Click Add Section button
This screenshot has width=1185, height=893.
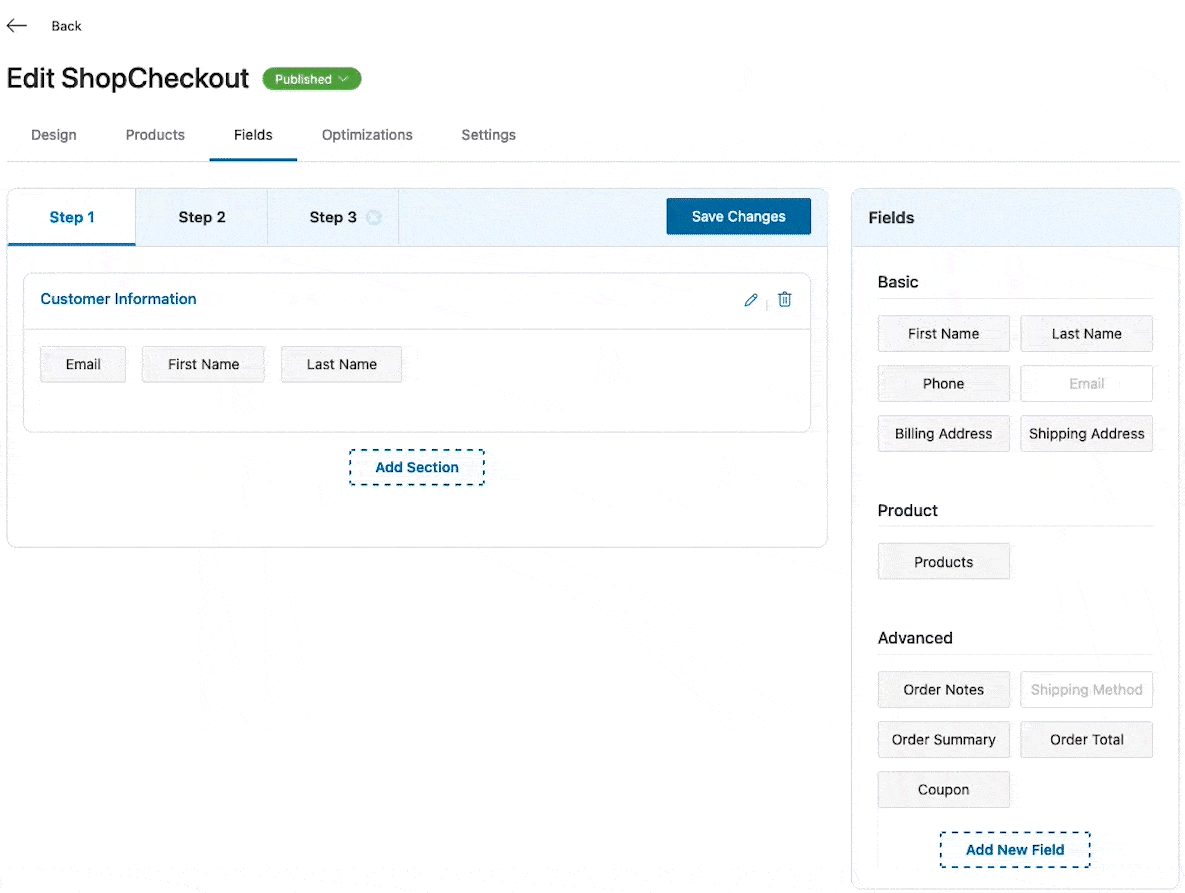pyautogui.click(x=416, y=467)
